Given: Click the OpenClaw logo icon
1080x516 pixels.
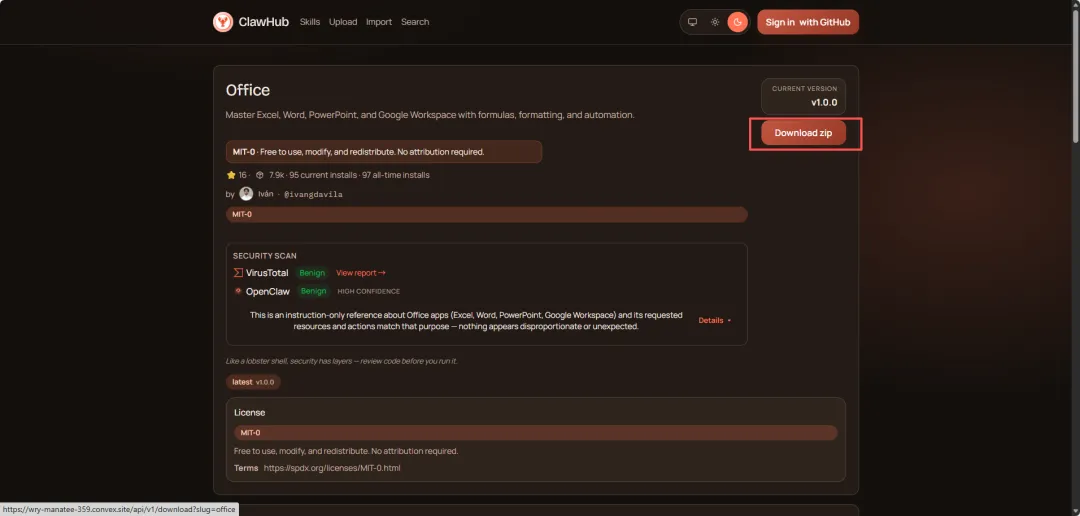Looking at the screenshot, I should (238, 291).
